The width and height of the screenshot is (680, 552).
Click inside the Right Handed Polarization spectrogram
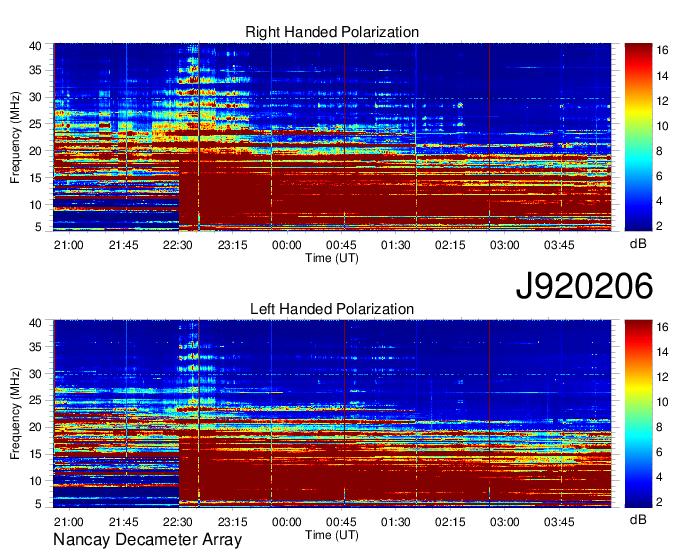(x=332, y=137)
